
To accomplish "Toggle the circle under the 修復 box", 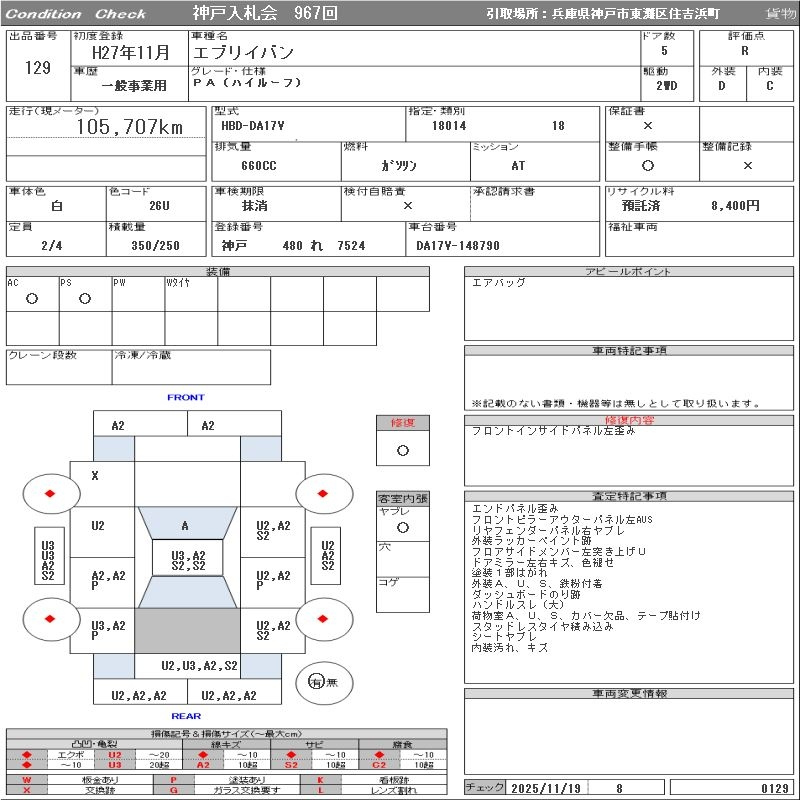I will pyautogui.click(x=402, y=450).
